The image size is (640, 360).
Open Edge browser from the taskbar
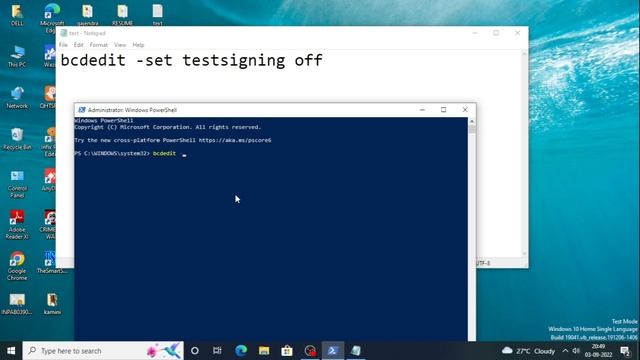point(241,351)
